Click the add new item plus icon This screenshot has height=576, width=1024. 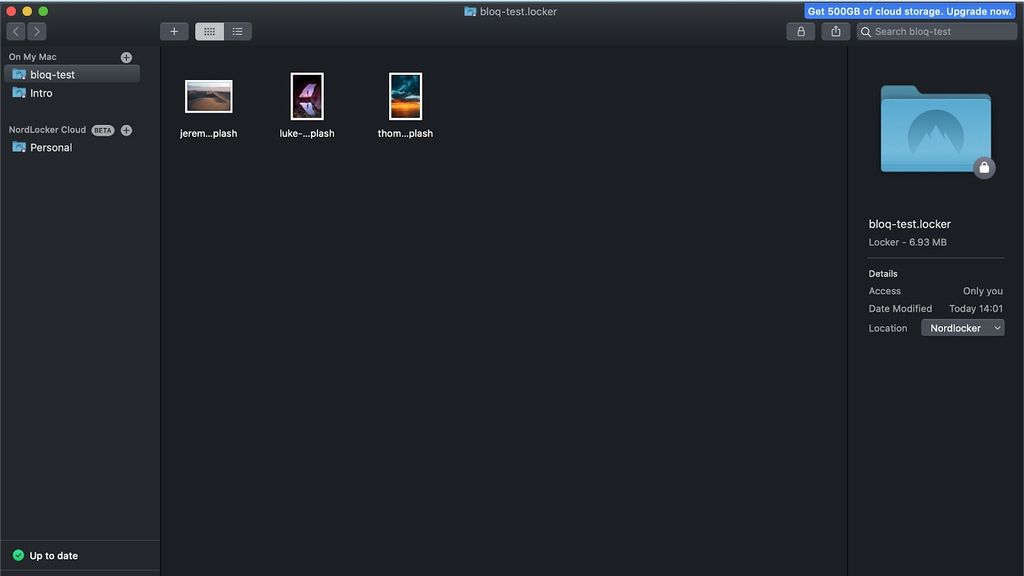[174, 31]
